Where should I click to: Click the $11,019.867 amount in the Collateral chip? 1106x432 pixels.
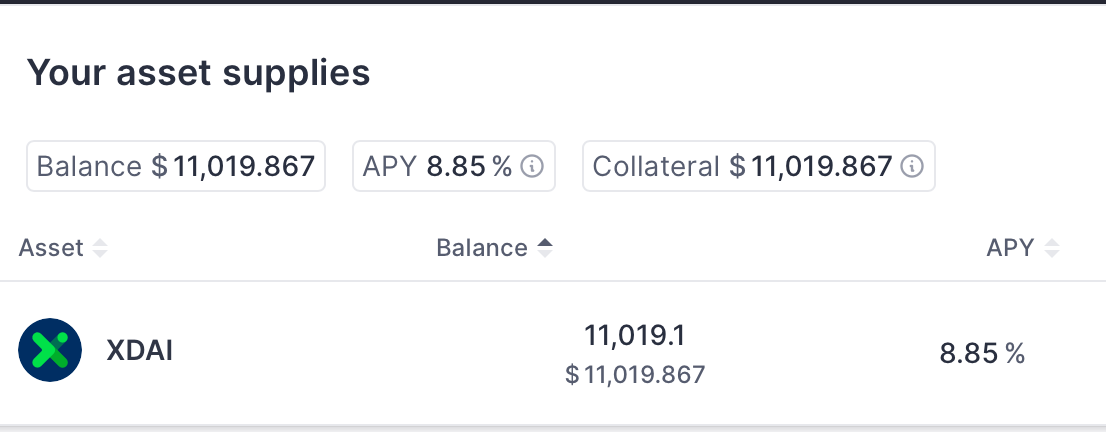[x=811, y=167]
